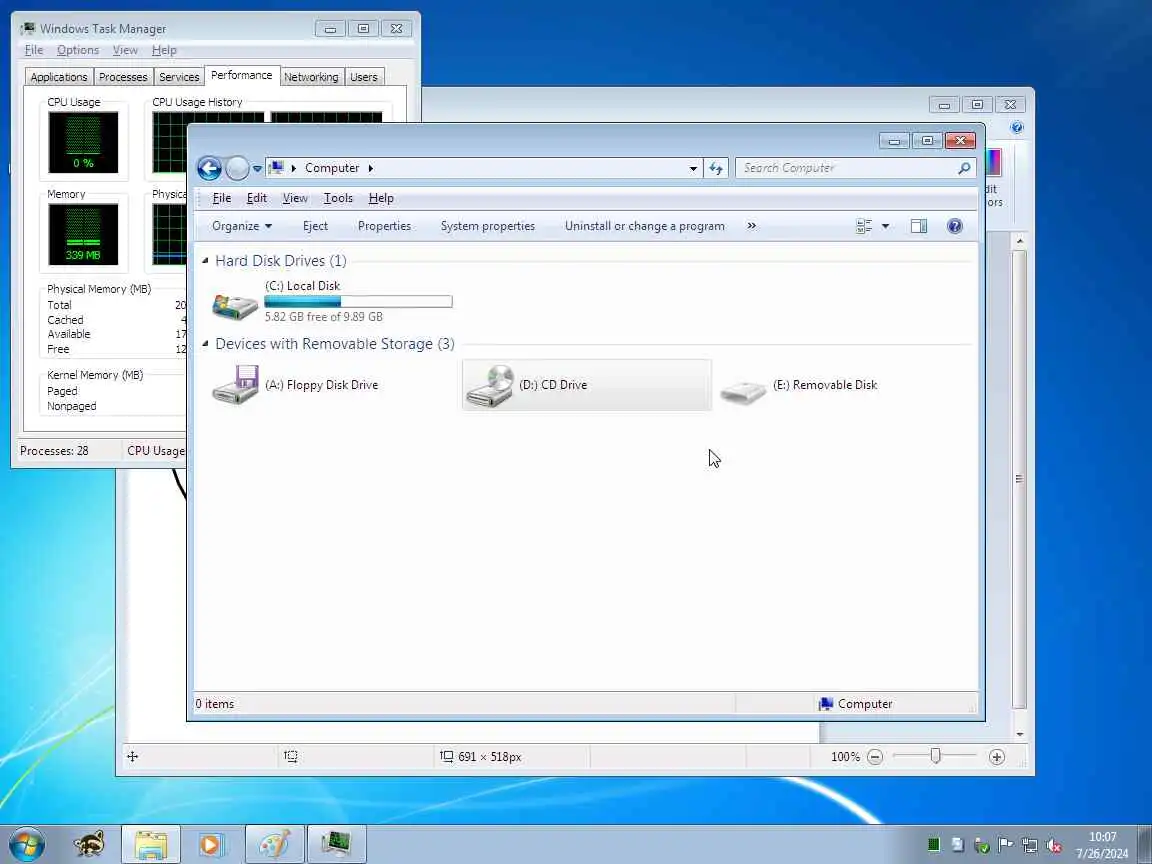
Task: Launch Windows Media Player from taskbar
Action: click(211, 844)
